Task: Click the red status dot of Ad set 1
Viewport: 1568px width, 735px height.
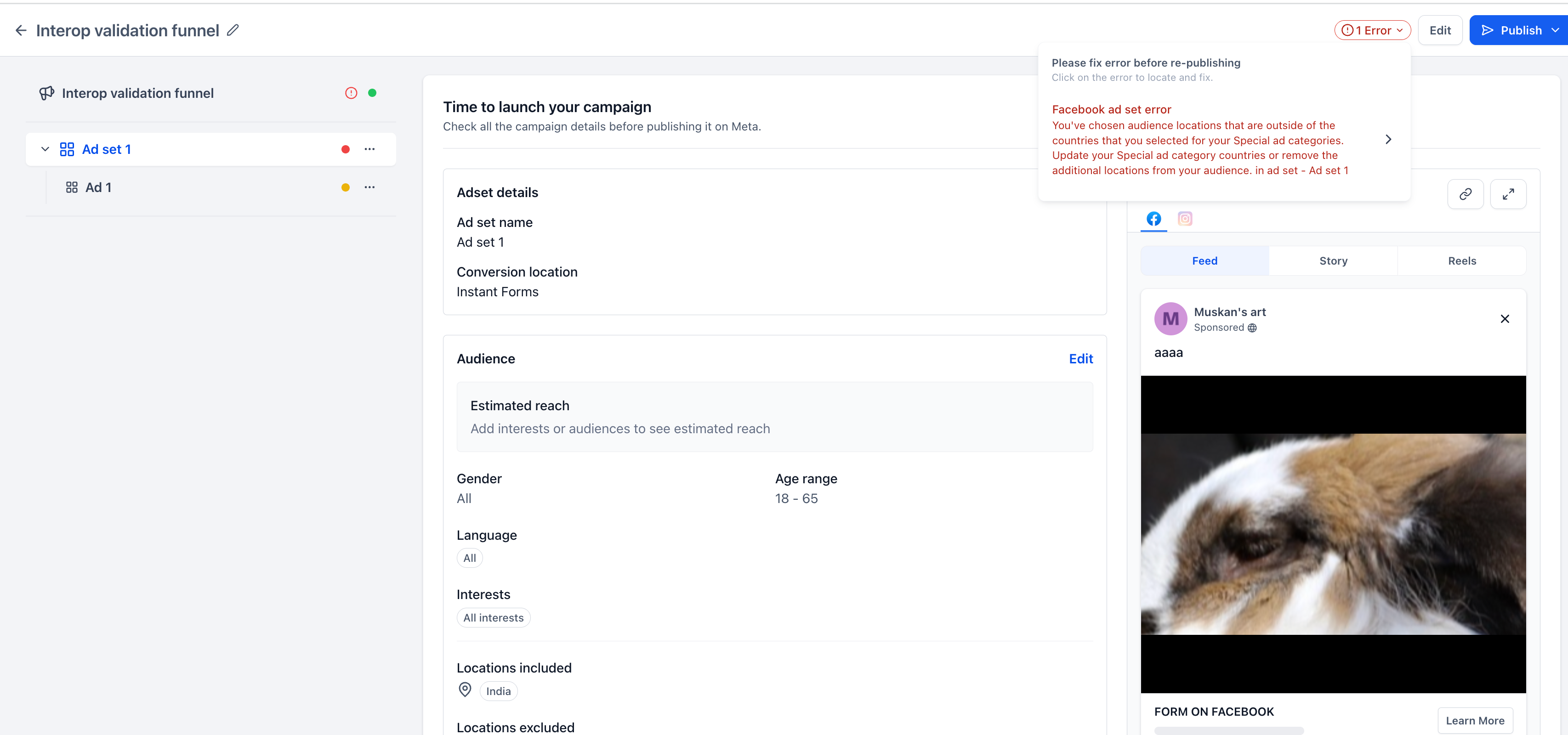Action: click(x=345, y=149)
